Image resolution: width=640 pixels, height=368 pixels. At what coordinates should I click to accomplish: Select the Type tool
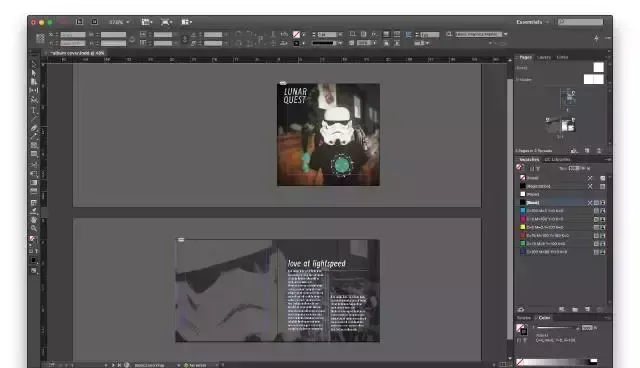tap(34, 110)
